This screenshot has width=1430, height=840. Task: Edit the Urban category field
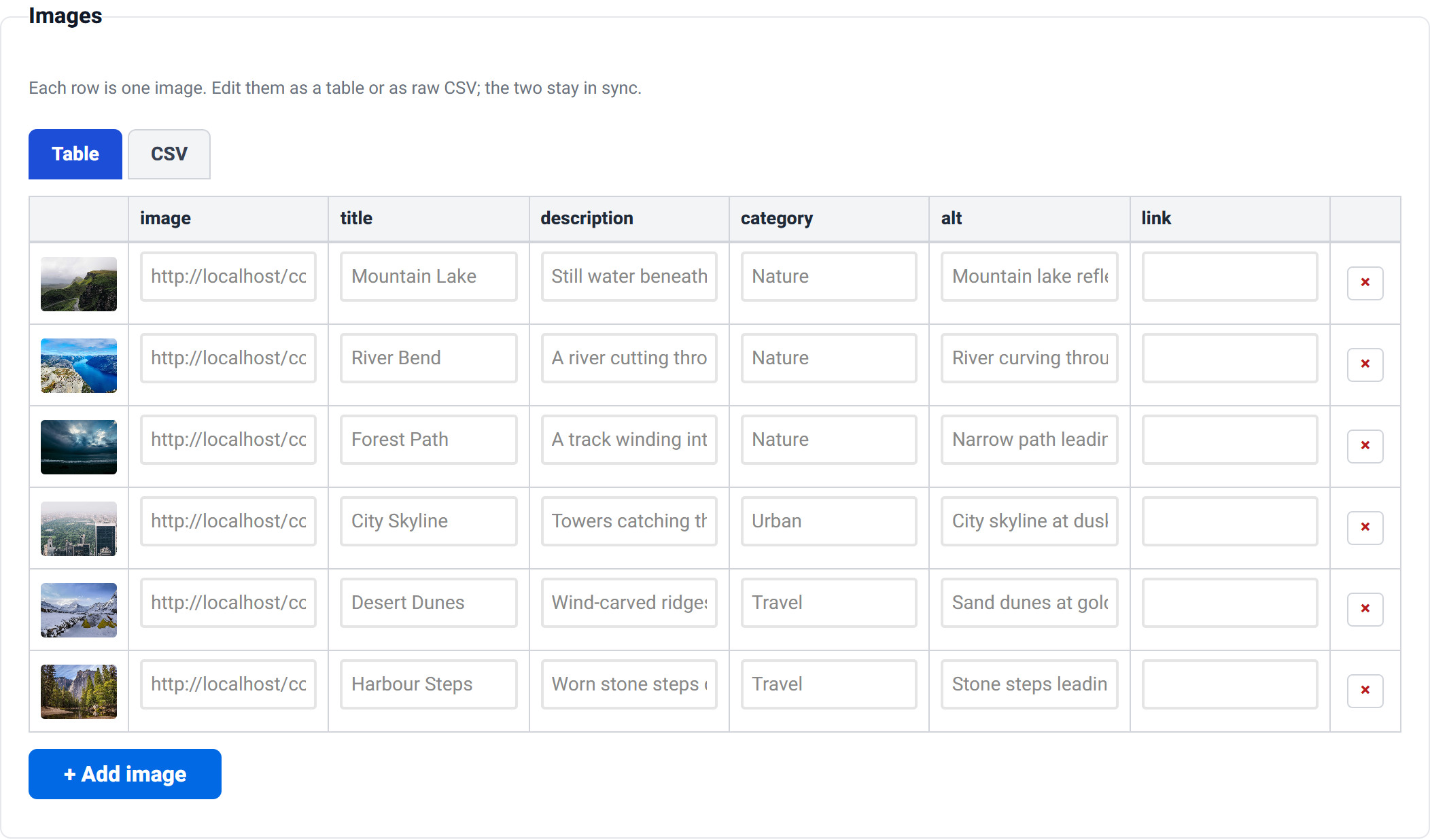[x=829, y=521]
